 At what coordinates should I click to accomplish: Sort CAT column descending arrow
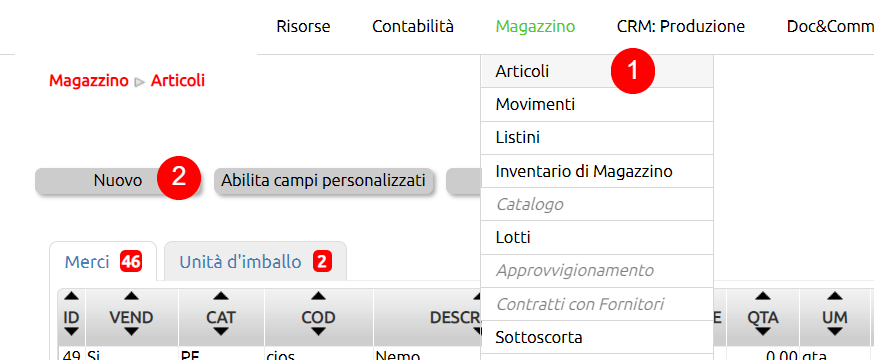(x=221, y=332)
